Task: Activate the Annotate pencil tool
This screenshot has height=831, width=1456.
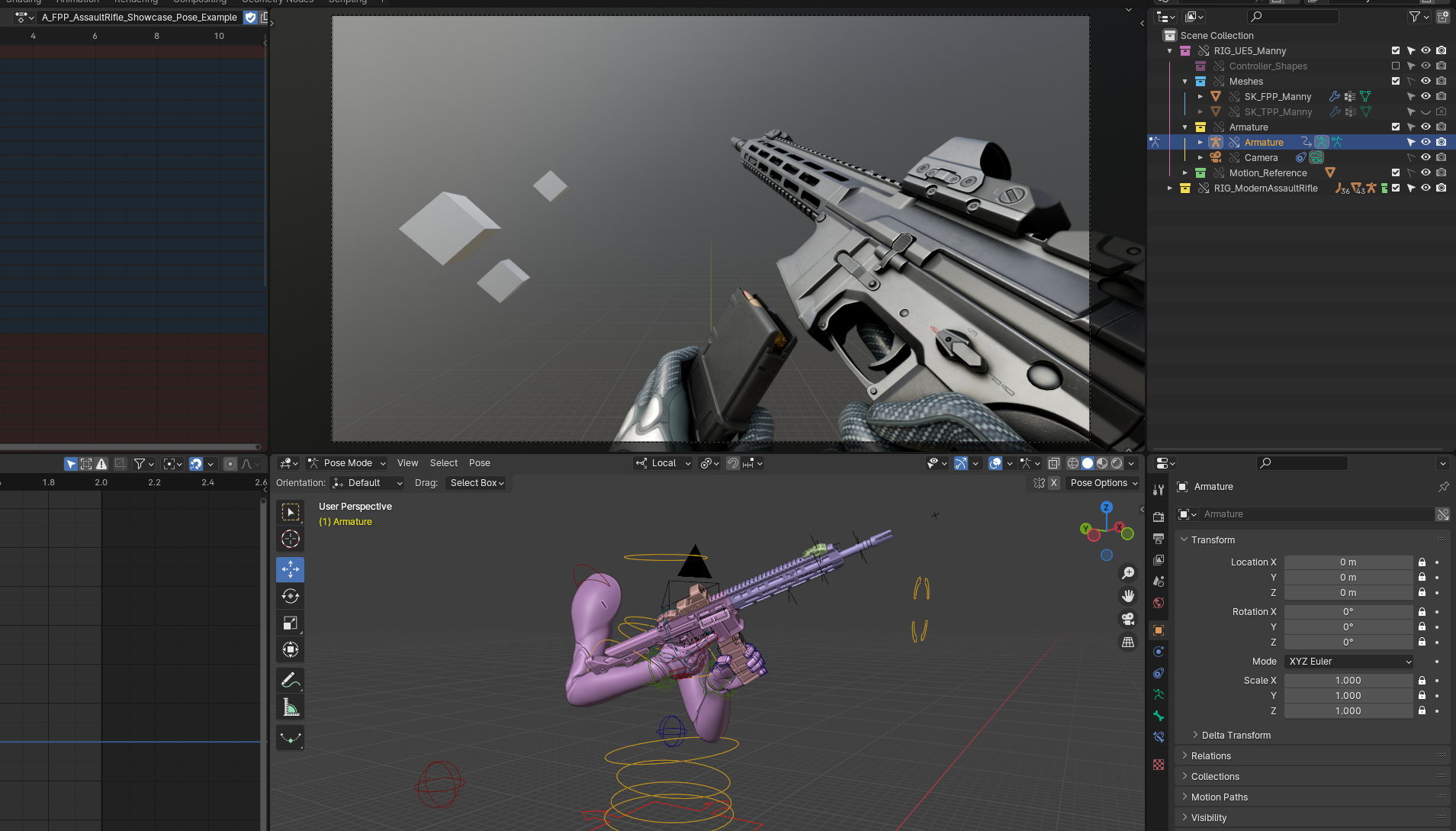Action: [290, 680]
